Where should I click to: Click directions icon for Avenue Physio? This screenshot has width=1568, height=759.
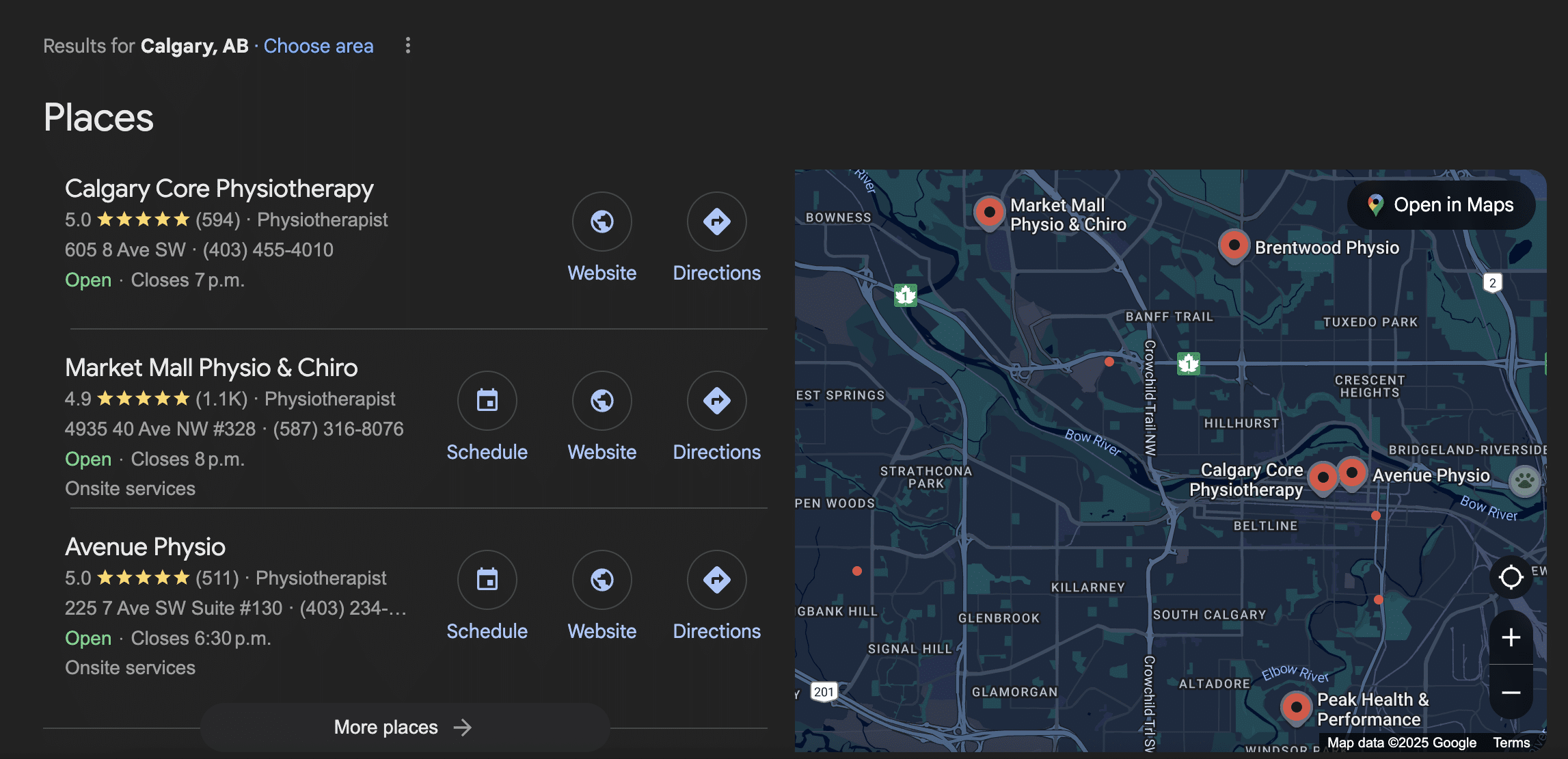(717, 580)
